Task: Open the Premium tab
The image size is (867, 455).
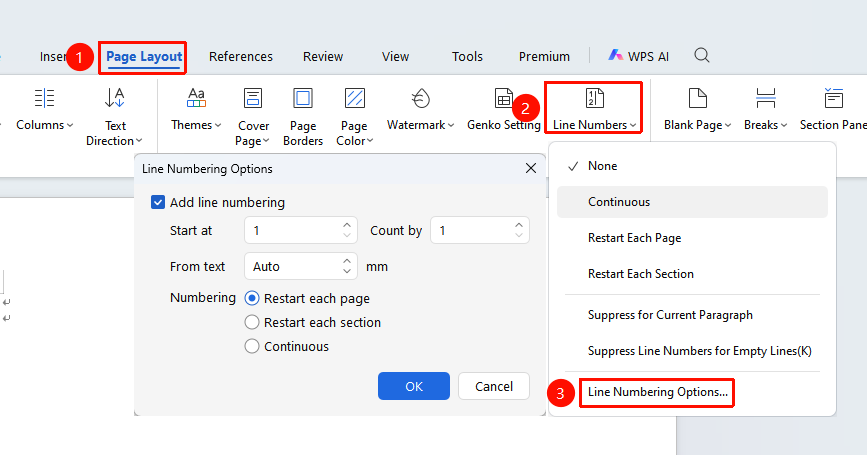Action: [x=544, y=56]
